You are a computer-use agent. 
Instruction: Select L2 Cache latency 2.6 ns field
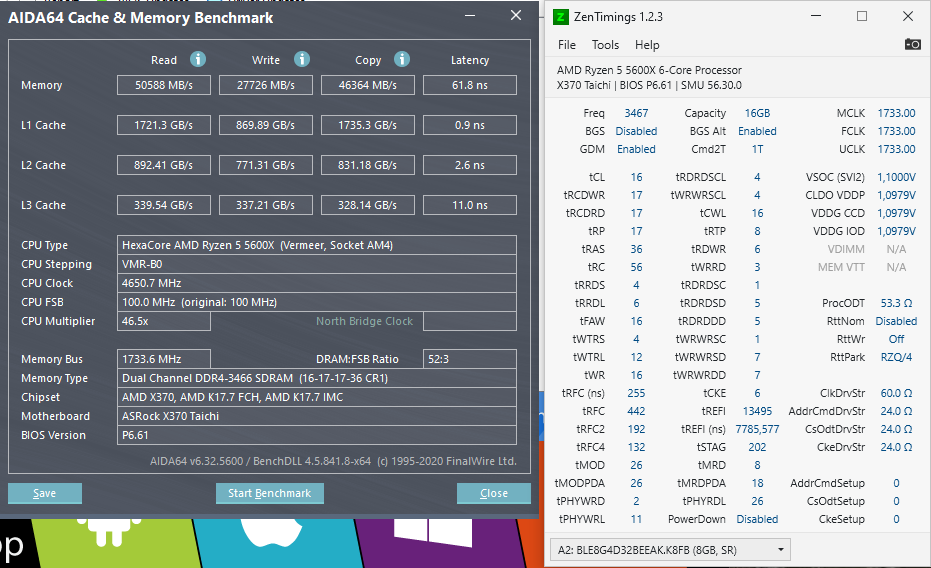(x=470, y=165)
